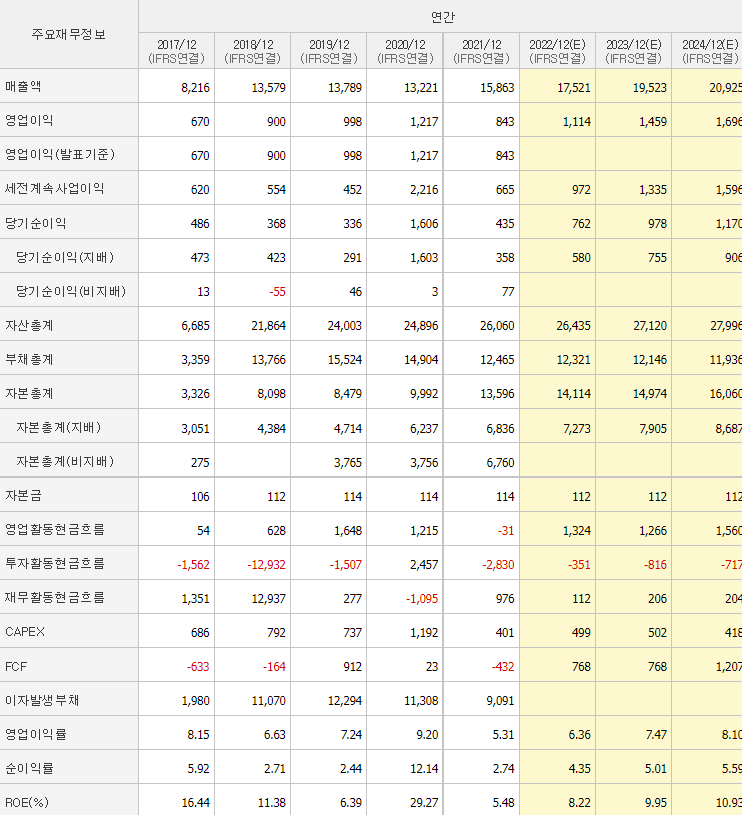Click the red FCF value -633
Image resolution: width=742 pixels, height=815 pixels.
[198, 667]
